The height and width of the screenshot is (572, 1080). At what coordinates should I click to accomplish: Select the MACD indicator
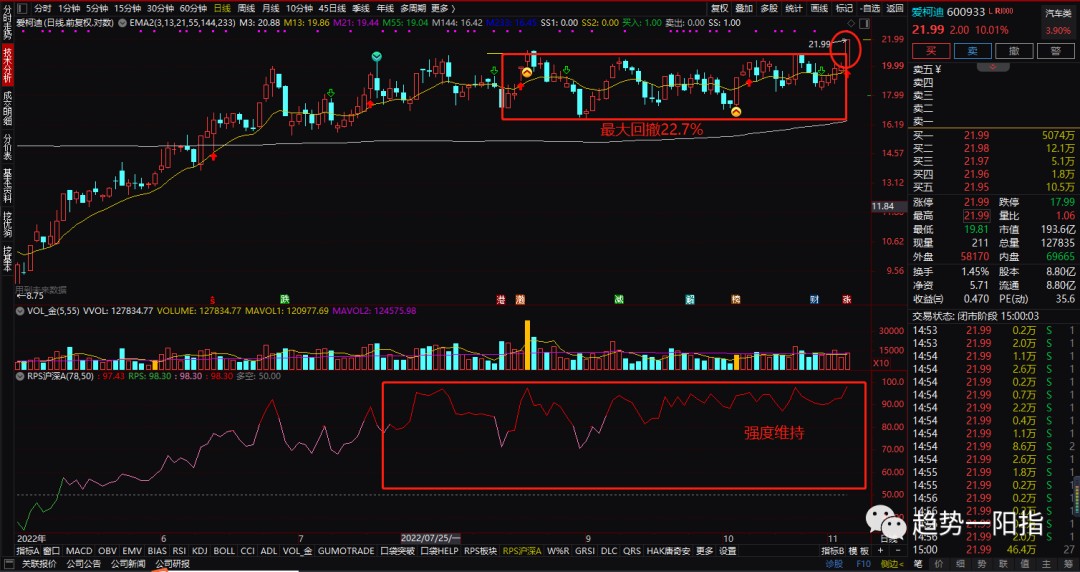pos(79,551)
